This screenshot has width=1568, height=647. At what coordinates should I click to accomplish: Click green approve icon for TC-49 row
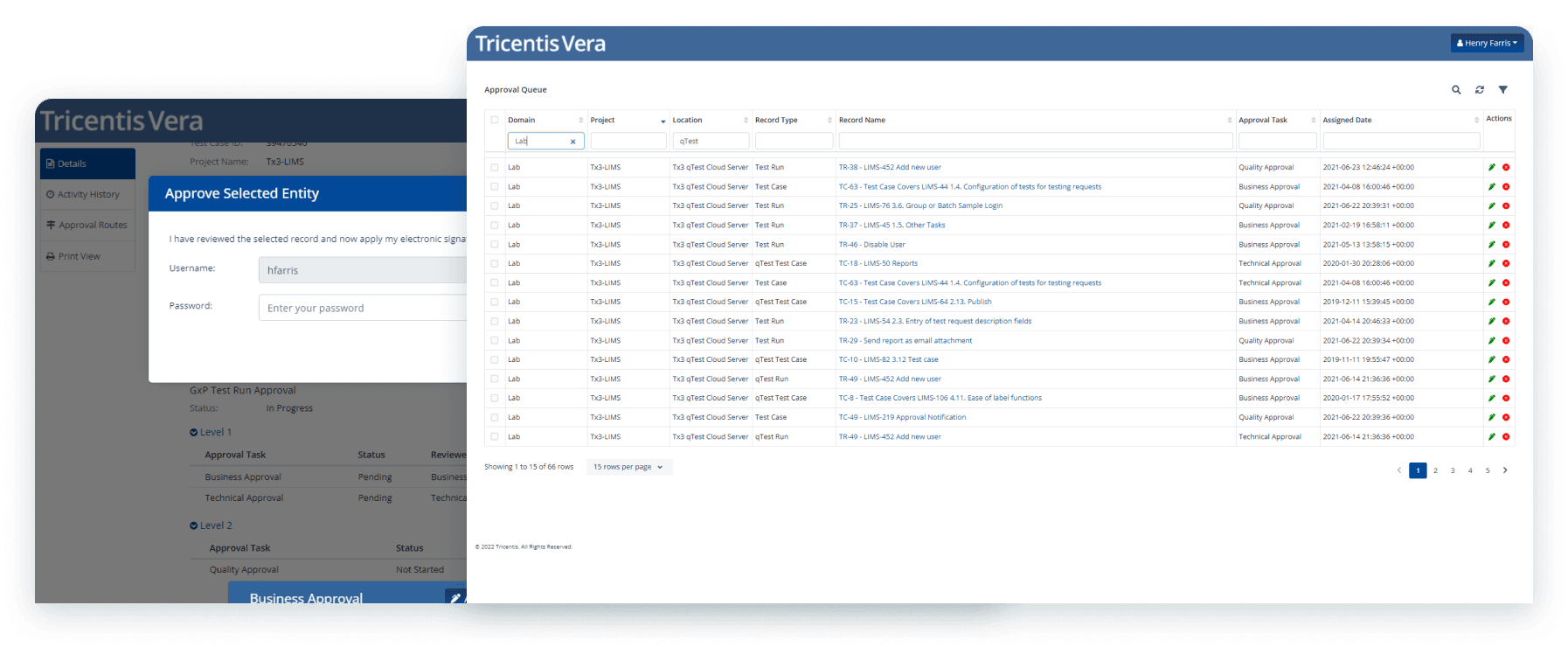(x=1492, y=417)
